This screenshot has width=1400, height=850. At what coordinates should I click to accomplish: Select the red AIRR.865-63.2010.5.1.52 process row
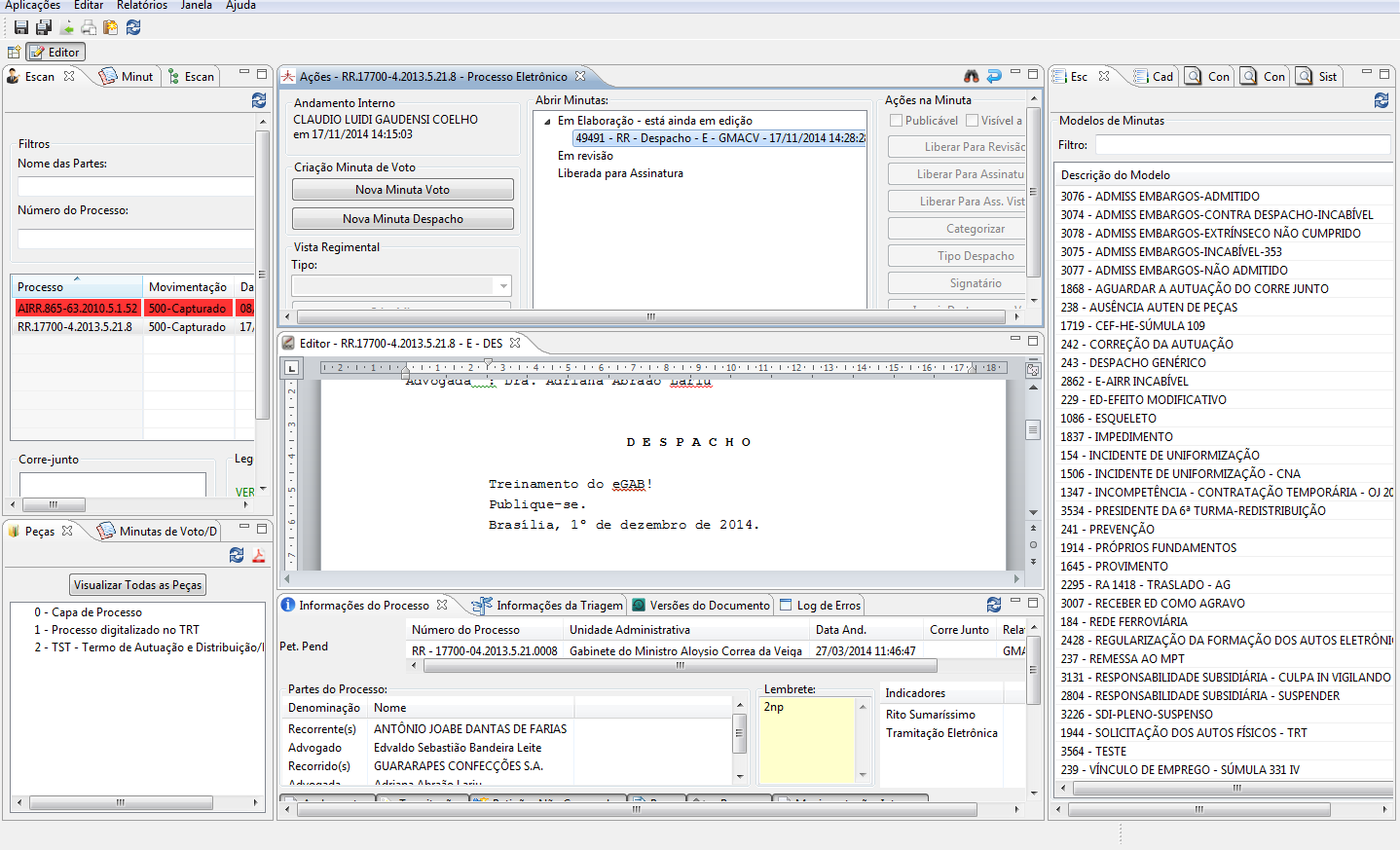[133, 308]
